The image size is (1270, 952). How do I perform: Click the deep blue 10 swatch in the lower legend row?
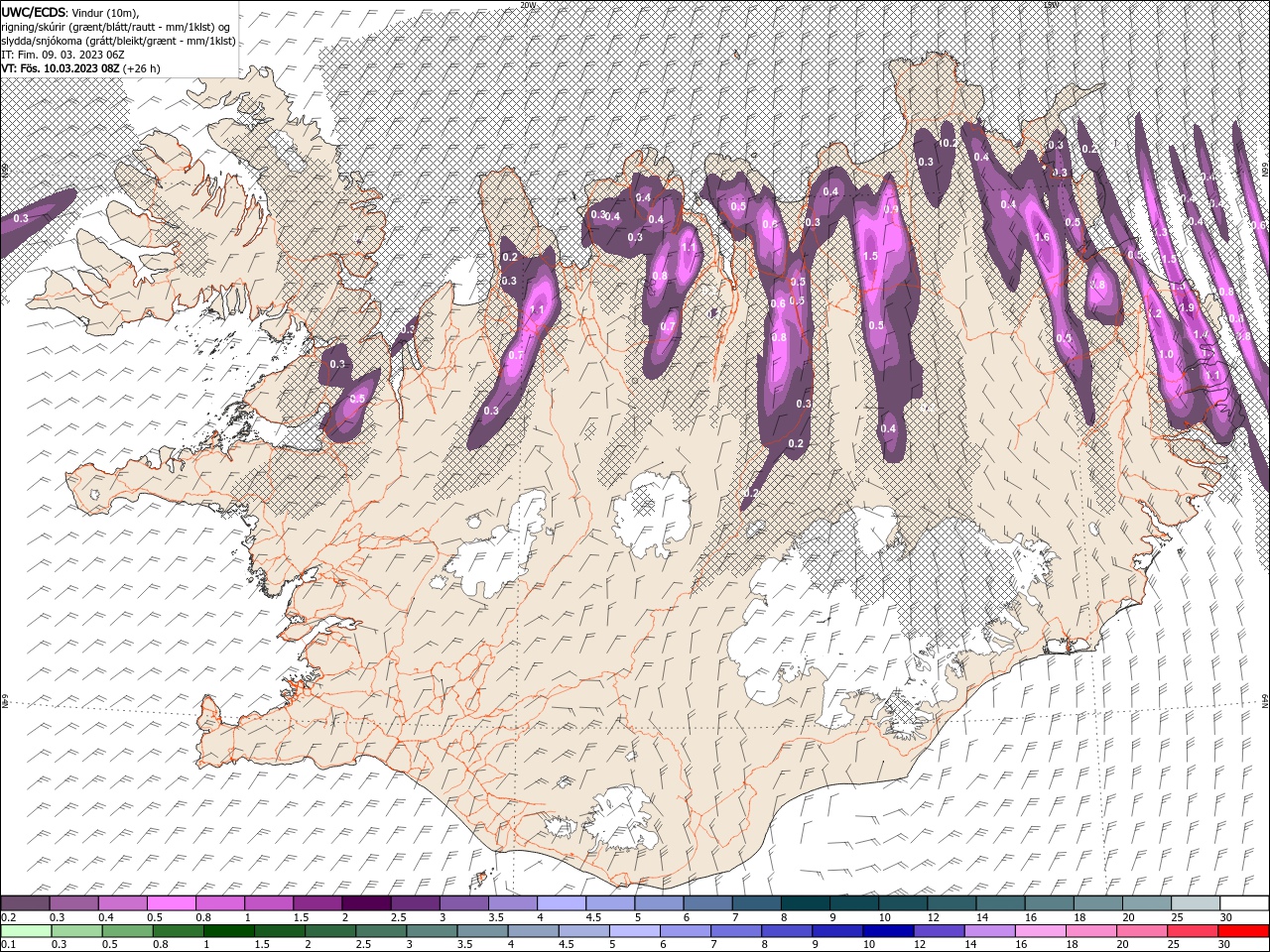[x=890, y=931]
